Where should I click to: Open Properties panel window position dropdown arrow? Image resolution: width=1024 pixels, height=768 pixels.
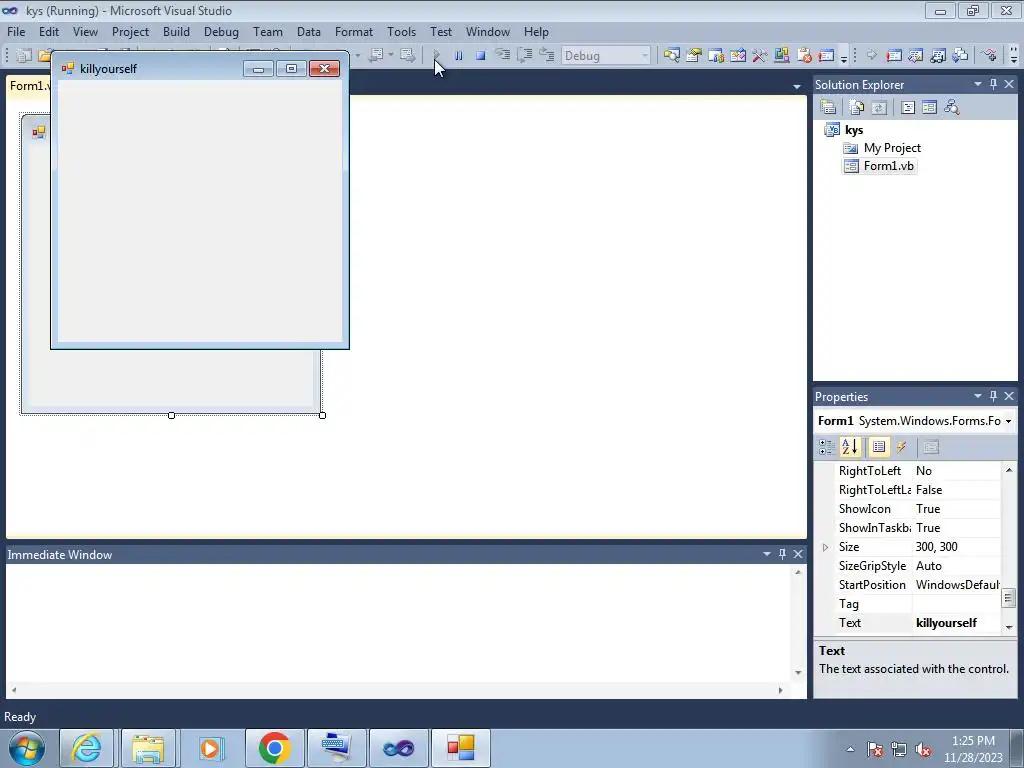pyautogui.click(x=978, y=396)
